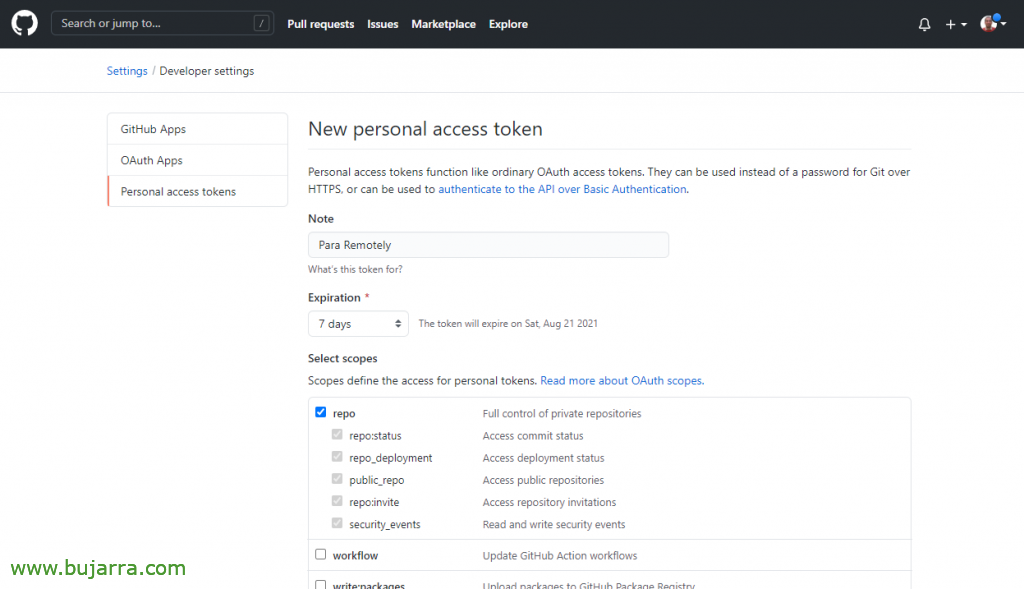The height and width of the screenshot is (589, 1024).
Task: Click your profile avatar picture
Action: coord(988,23)
